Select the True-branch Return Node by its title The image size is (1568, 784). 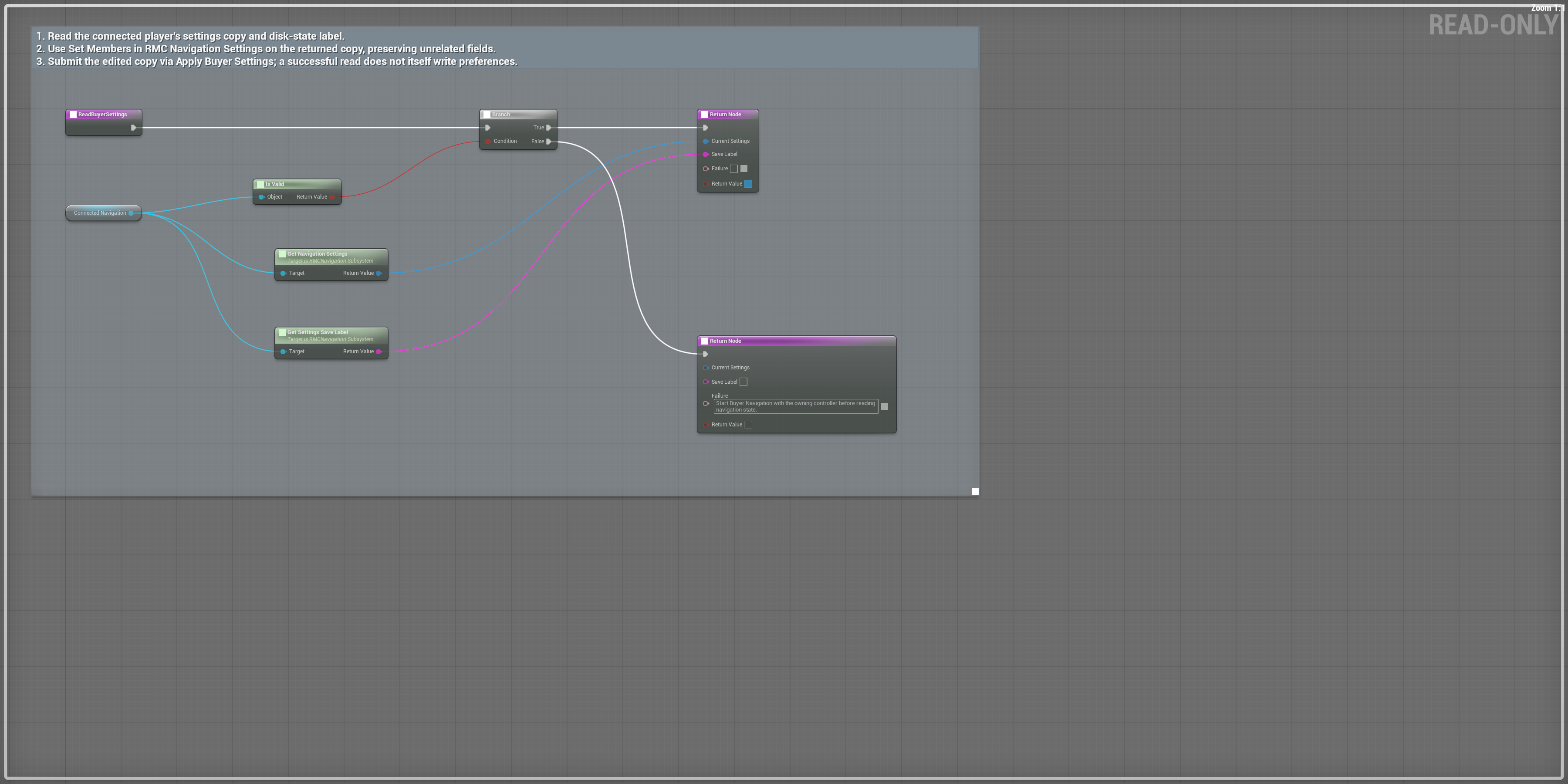[726, 115]
